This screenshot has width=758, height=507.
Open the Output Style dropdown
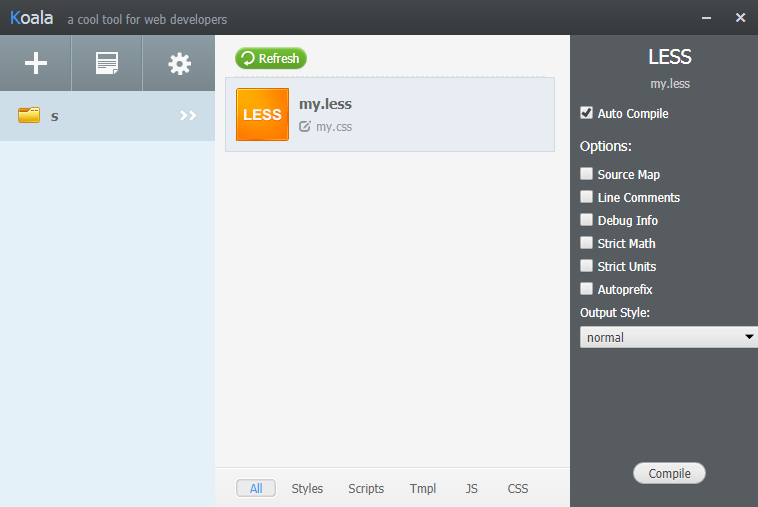tap(668, 337)
